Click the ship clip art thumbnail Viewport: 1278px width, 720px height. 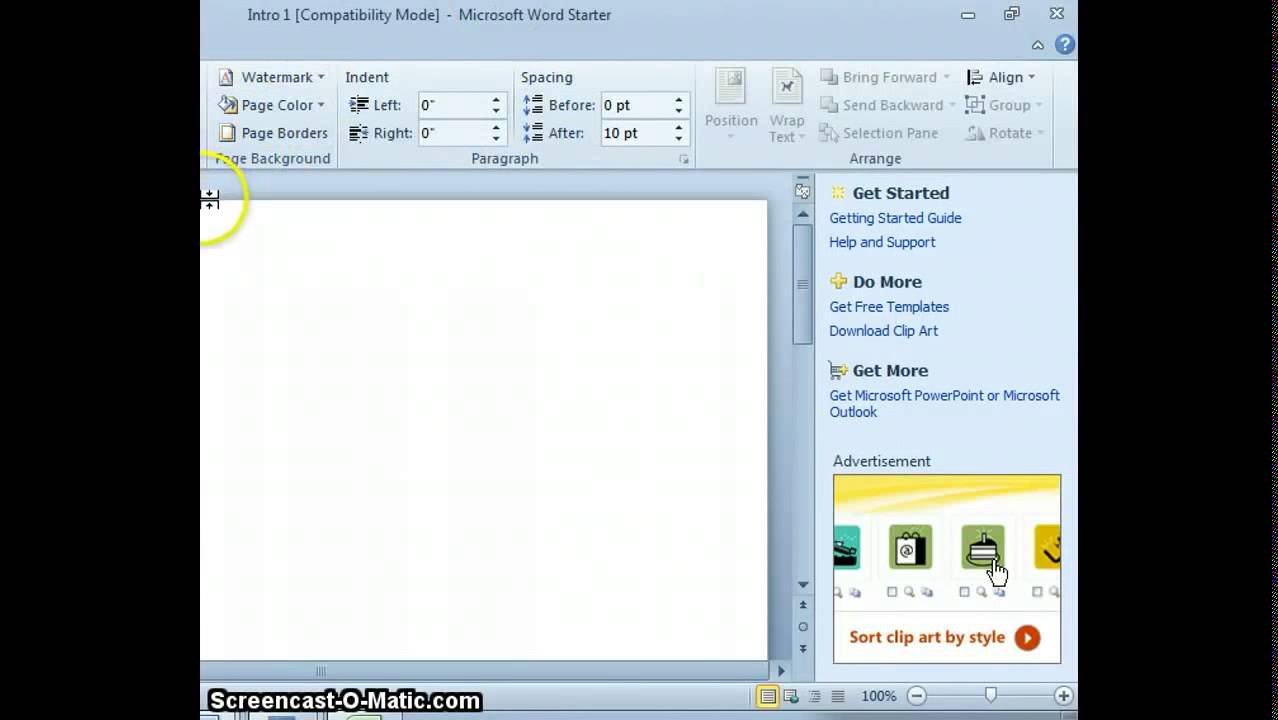pos(846,547)
